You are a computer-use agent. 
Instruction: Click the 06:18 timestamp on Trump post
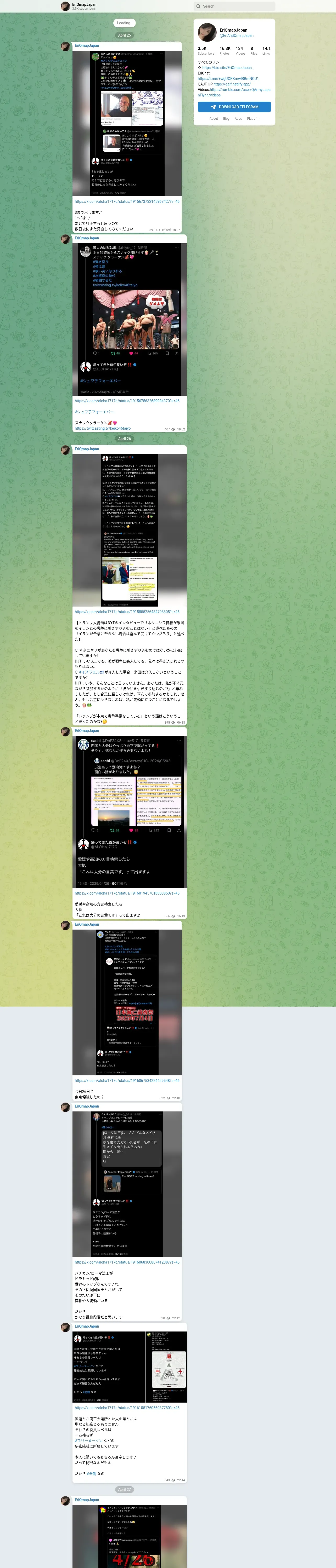[x=181, y=723]
